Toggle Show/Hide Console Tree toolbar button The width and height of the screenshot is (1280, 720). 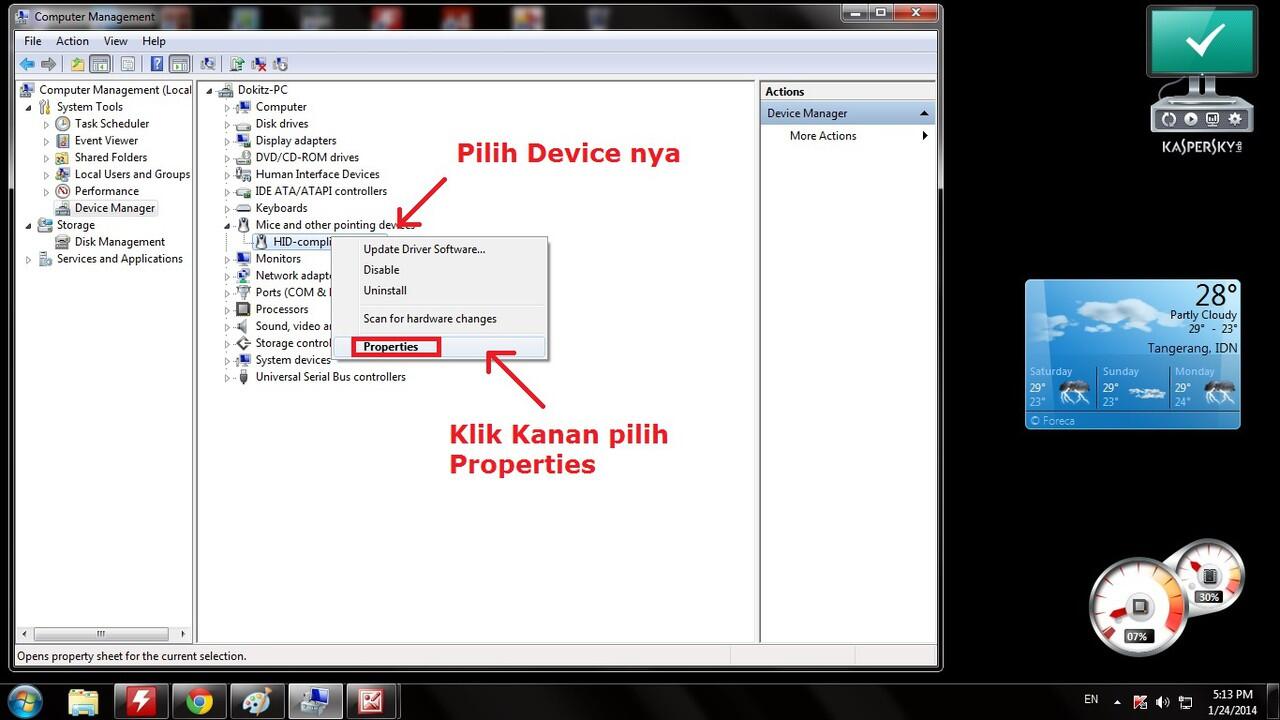(x=100, y=64)
